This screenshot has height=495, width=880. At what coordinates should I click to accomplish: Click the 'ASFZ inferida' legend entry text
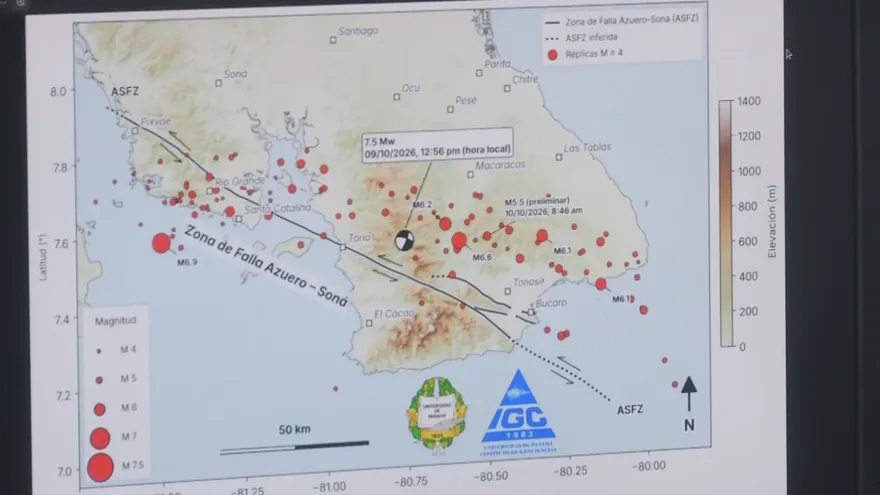point(592,38)
